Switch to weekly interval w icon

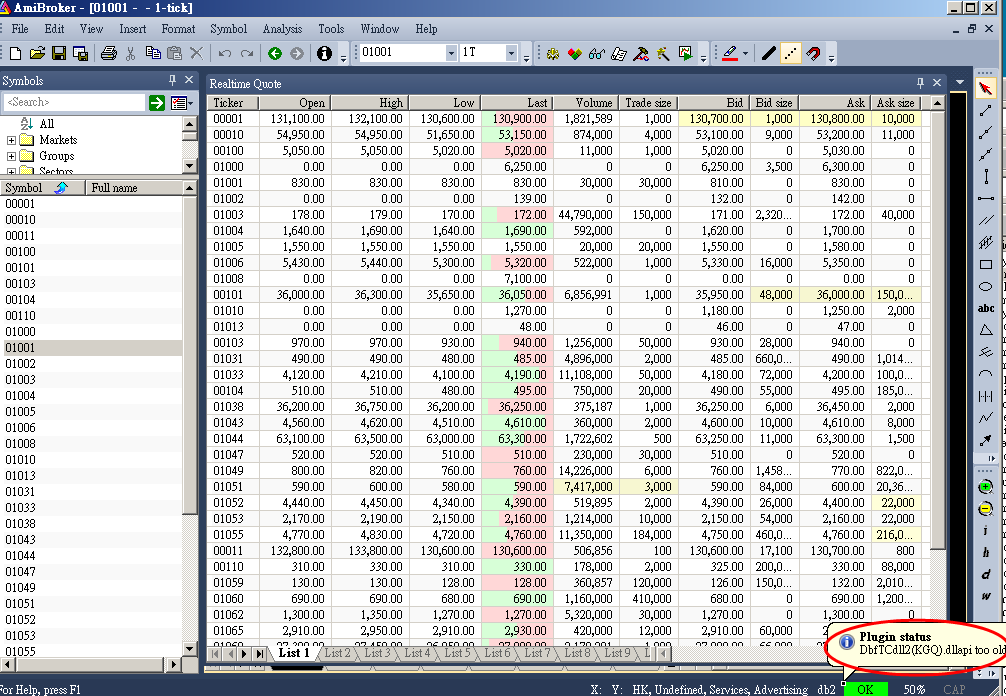click(x=986, y=596)
